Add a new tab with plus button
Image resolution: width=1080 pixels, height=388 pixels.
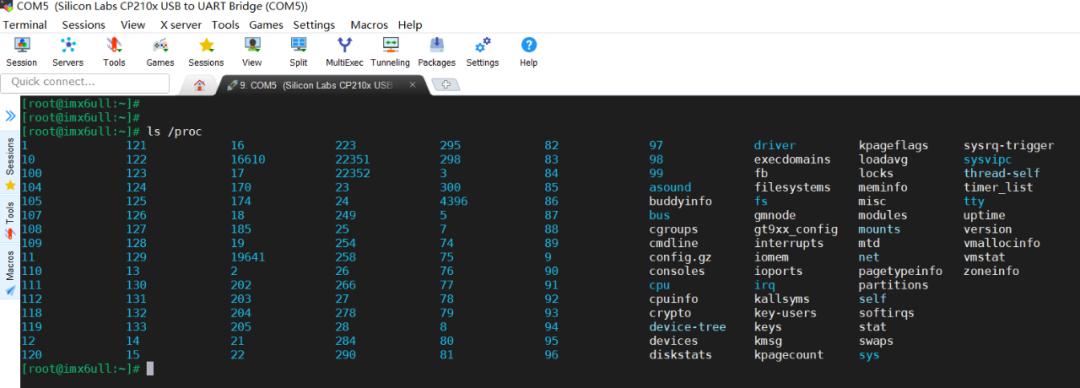click(446, 85)
